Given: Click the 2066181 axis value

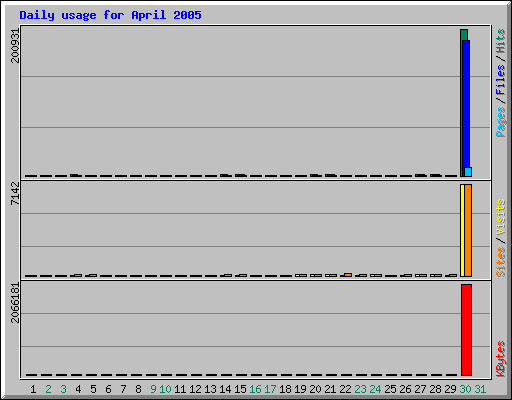Looking at the screenshot, I should click(x=15, y=303).
